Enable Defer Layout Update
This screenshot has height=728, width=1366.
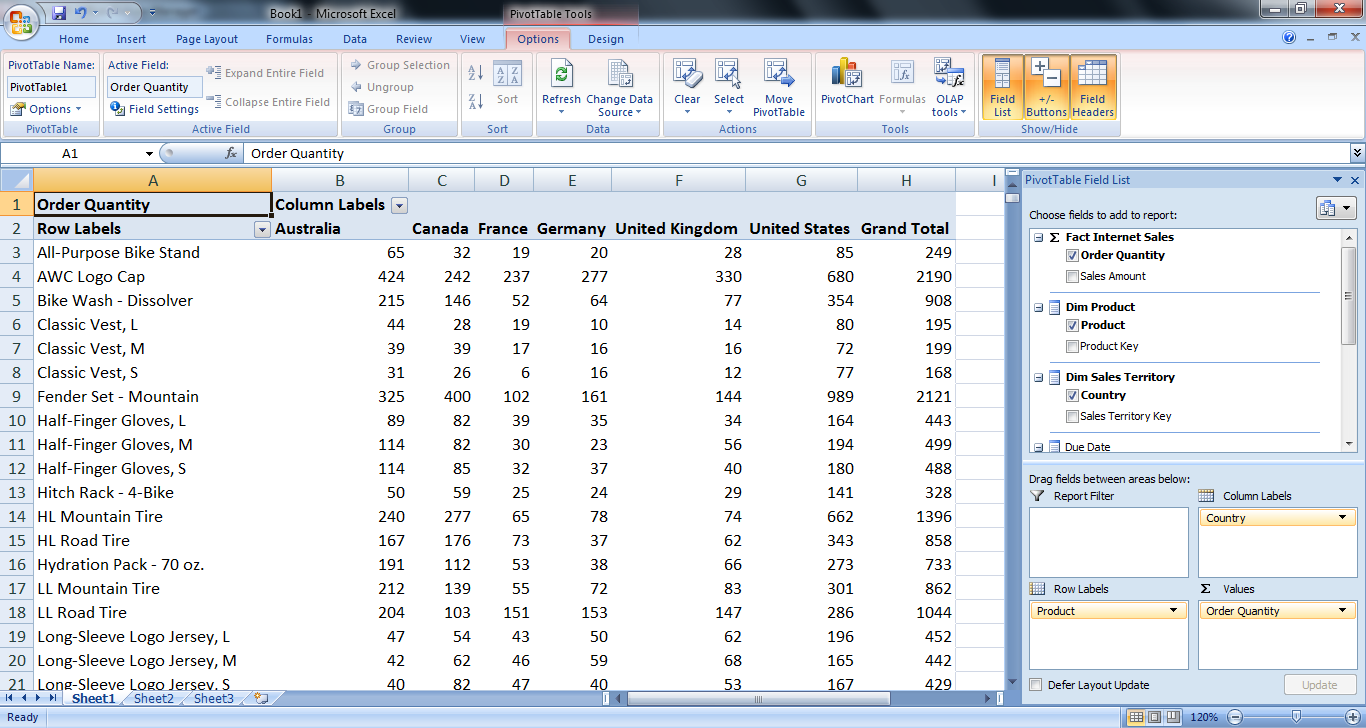coord(1037,685)
